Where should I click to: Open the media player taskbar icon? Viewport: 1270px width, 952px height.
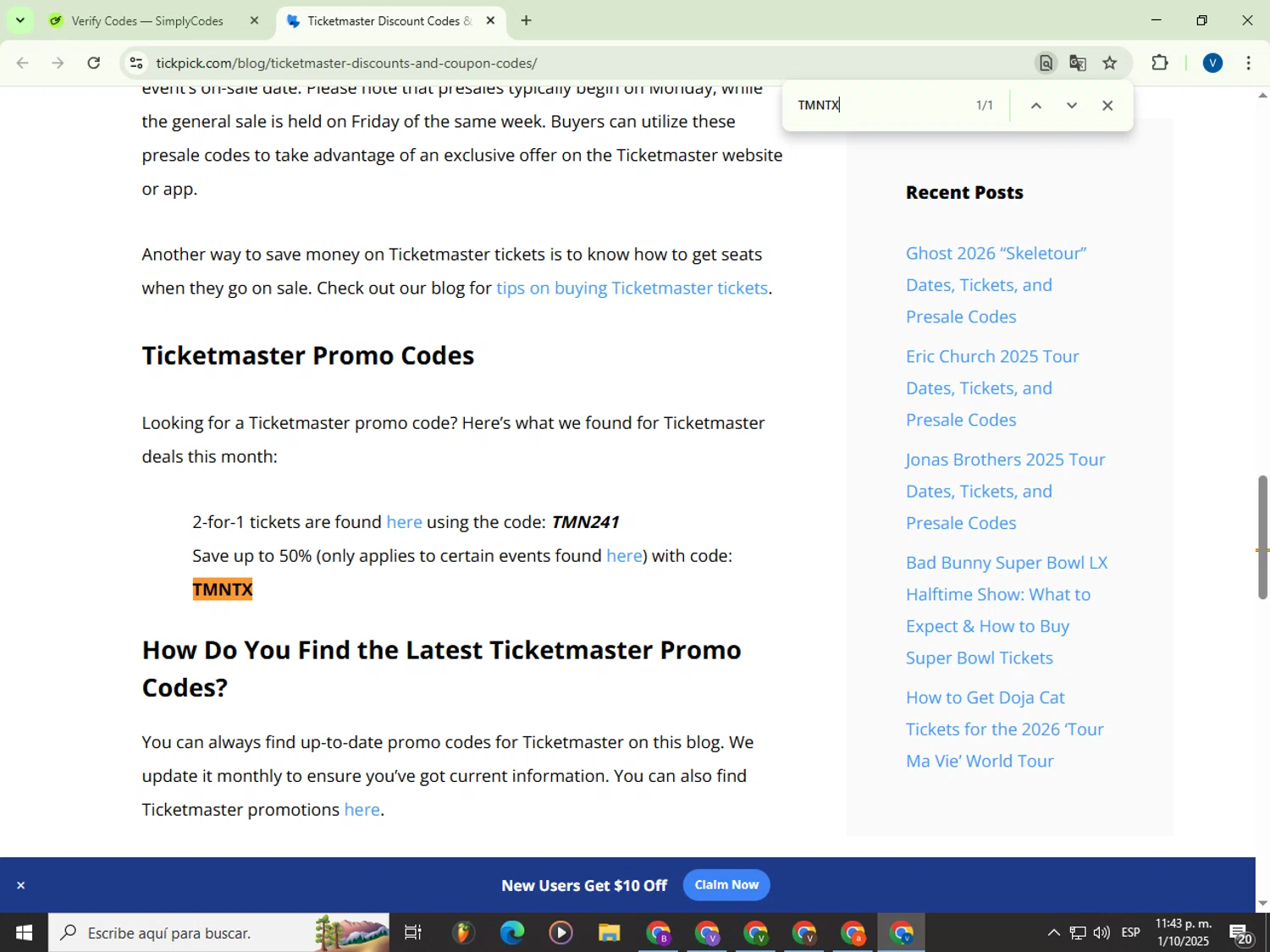[560, 933]
